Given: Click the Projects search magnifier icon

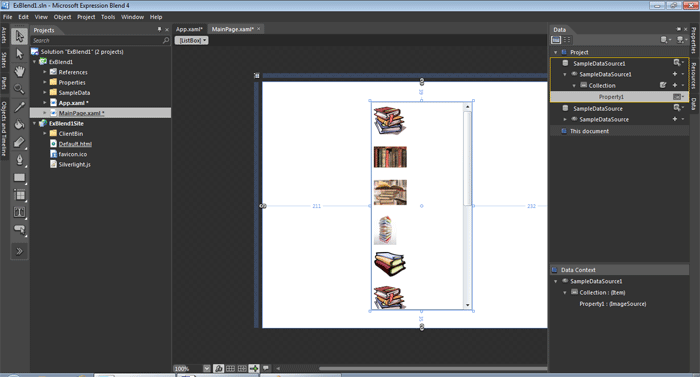Looking at the screenshot, I should (x=166, y=41).
